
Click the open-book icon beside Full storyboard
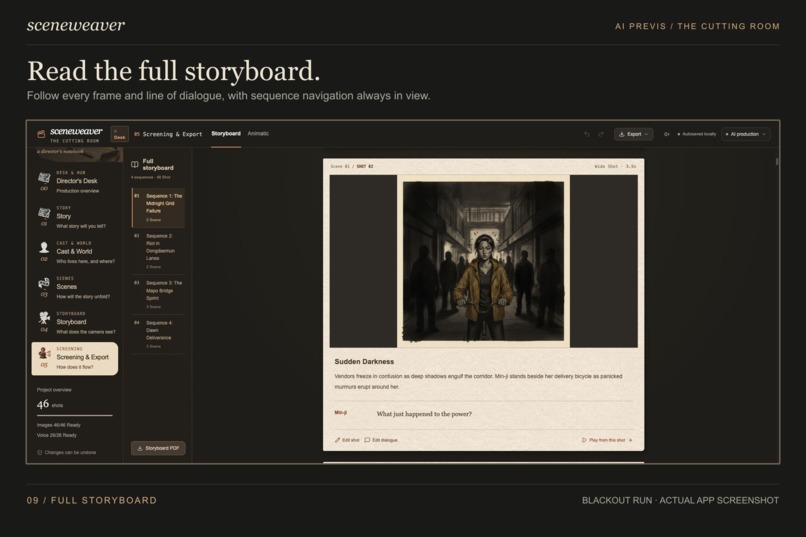coord(135,164)
